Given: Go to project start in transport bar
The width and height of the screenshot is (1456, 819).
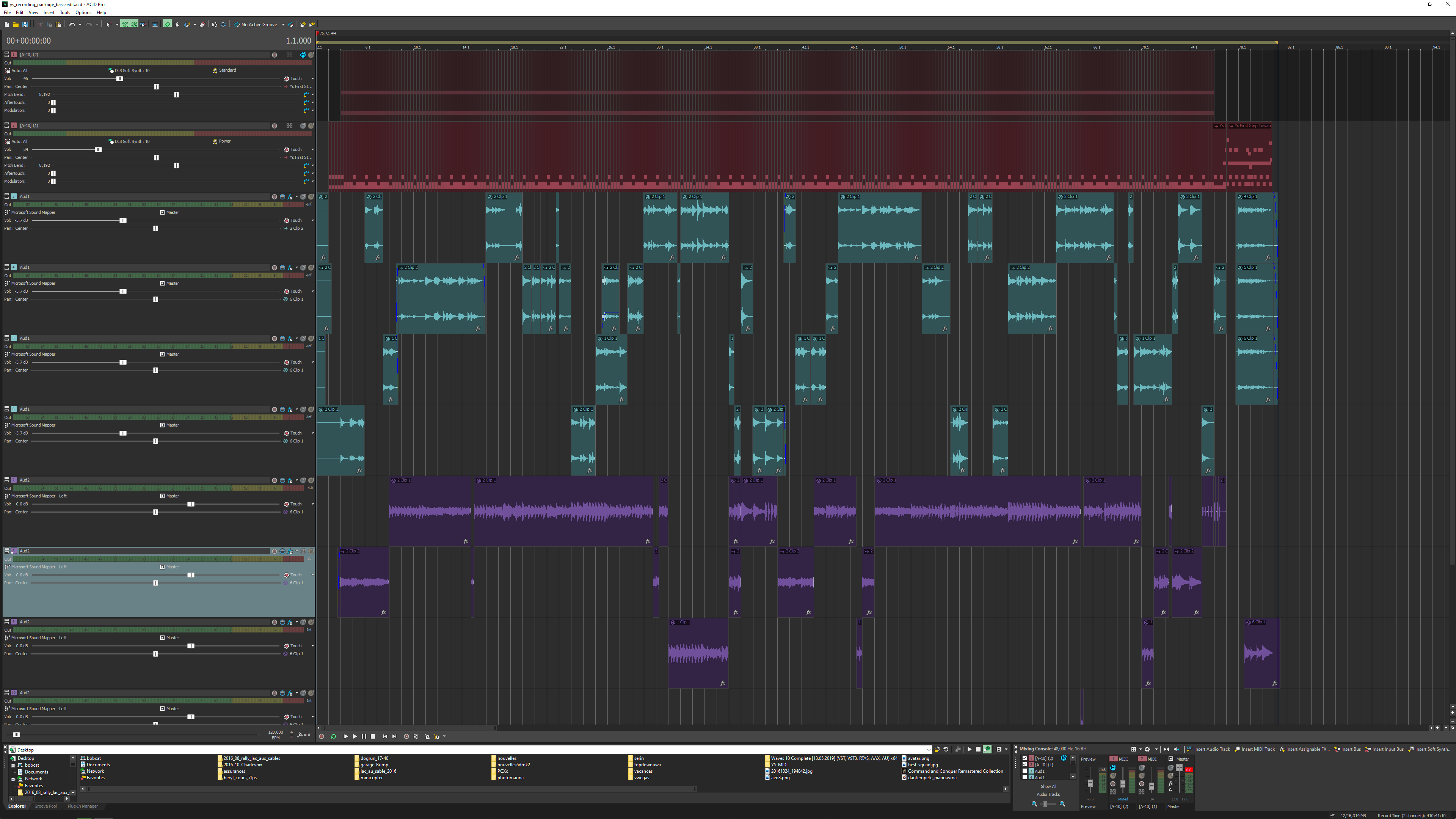Looking at the screenshot, I should (386, 736).
